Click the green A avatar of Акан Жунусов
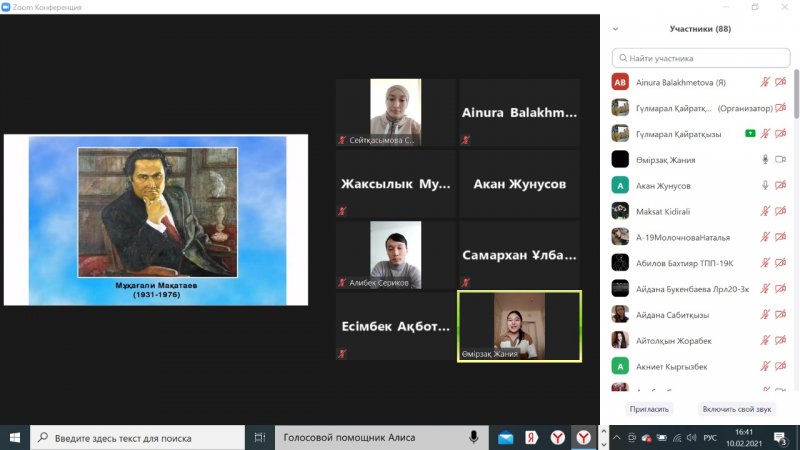800x450 pixels. pyautogui.click(x=620, y=185)
